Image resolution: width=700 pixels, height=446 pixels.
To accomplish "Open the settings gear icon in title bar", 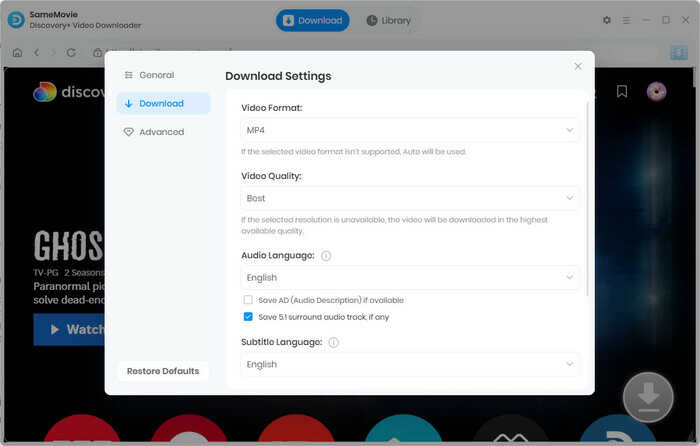I will pyautogui.click(x=607, y=20).
